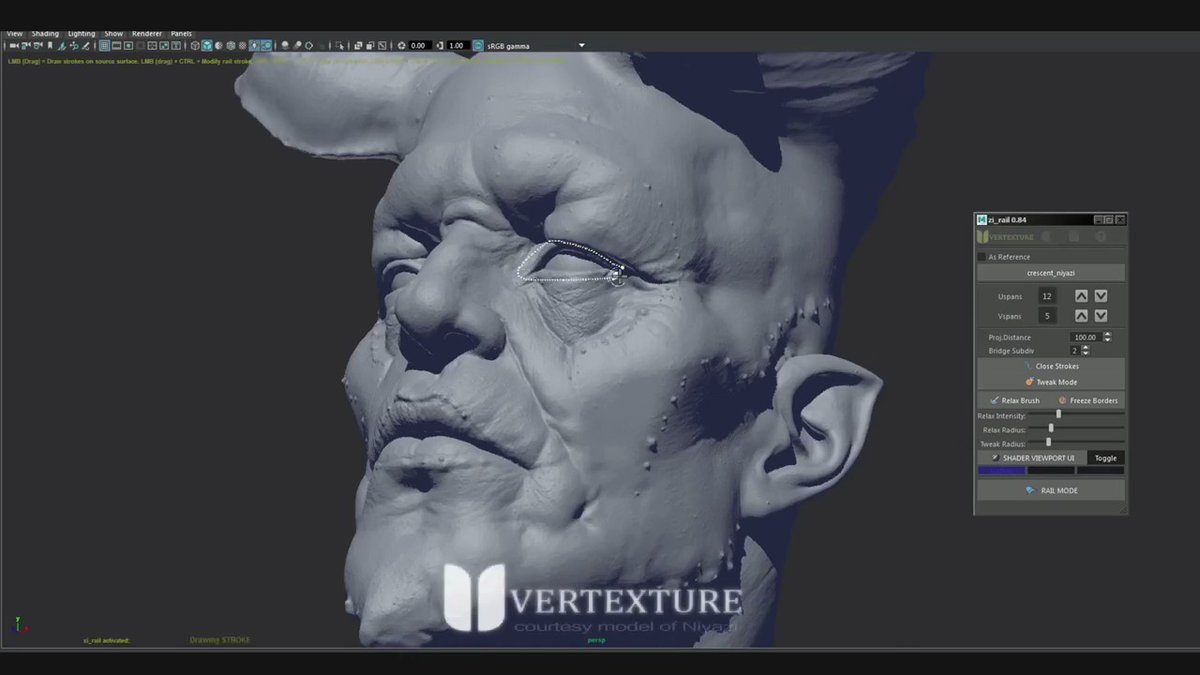Check the As Reference checkbox
The image size is (1200, 675).
982,257
